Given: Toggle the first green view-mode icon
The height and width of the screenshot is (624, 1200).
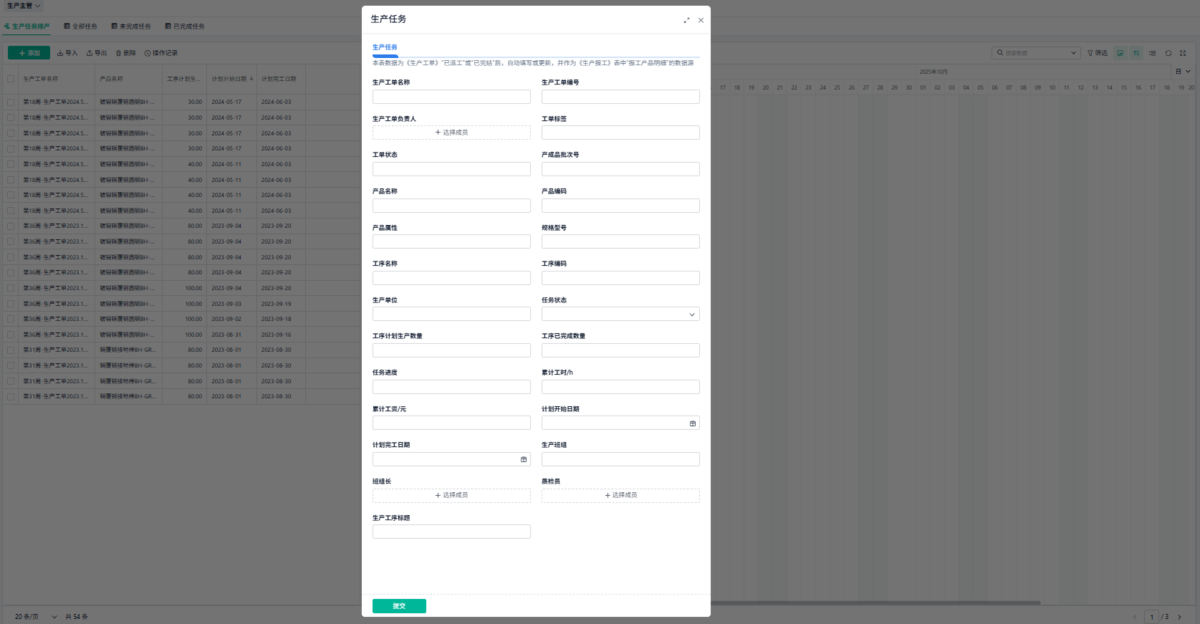Looking at the screenshot, I should (x=1121, y=52).
